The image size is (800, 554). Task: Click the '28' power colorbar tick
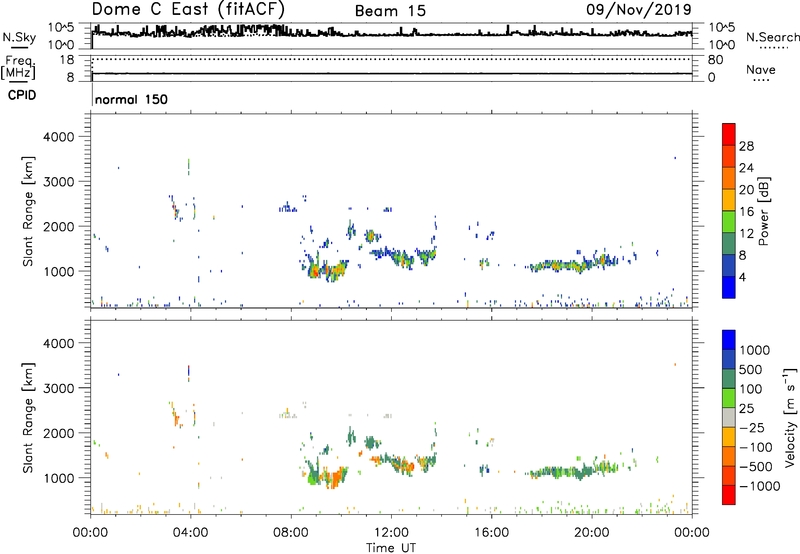(x=746, y=146)
